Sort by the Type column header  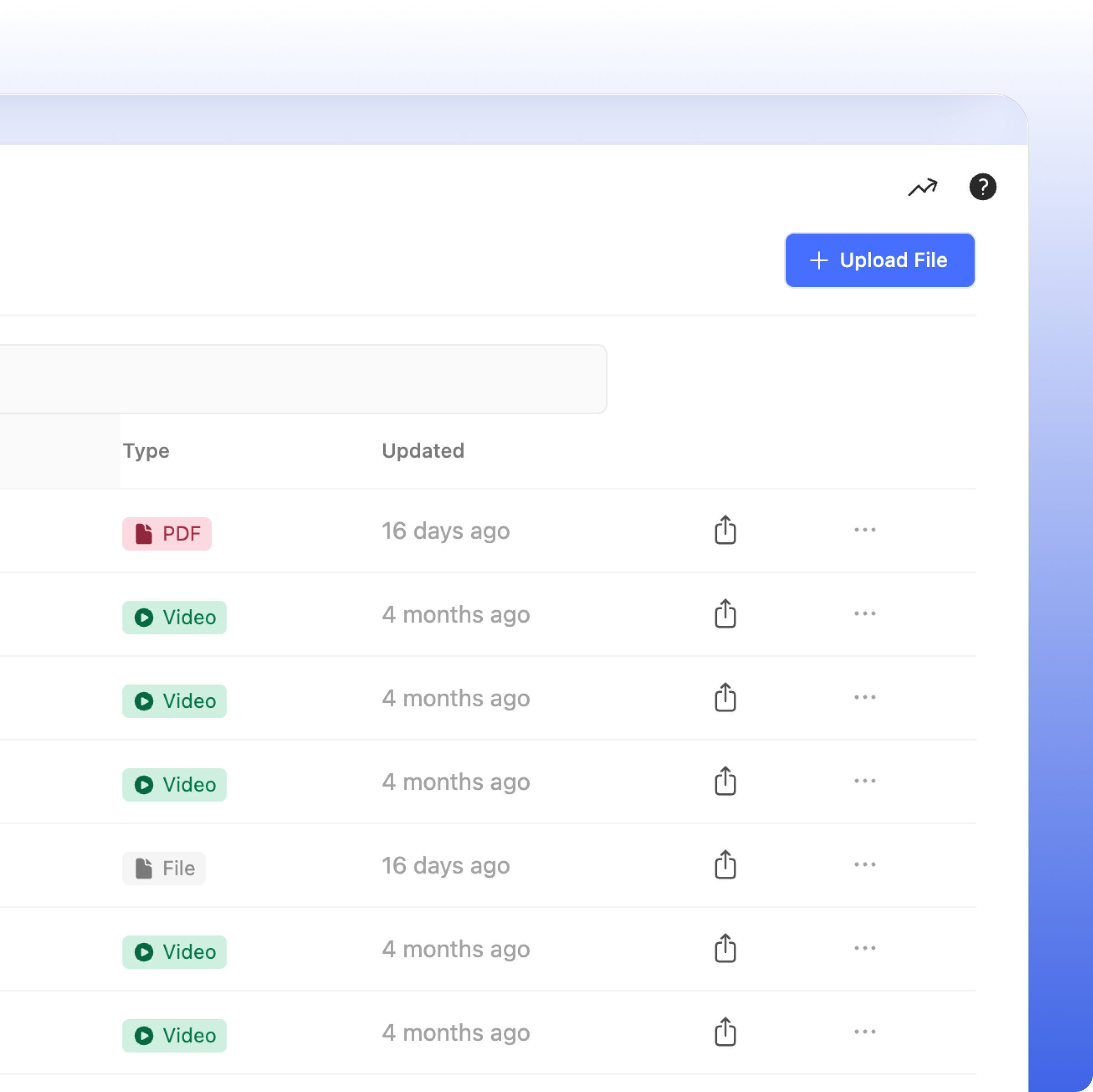(146, 451)
